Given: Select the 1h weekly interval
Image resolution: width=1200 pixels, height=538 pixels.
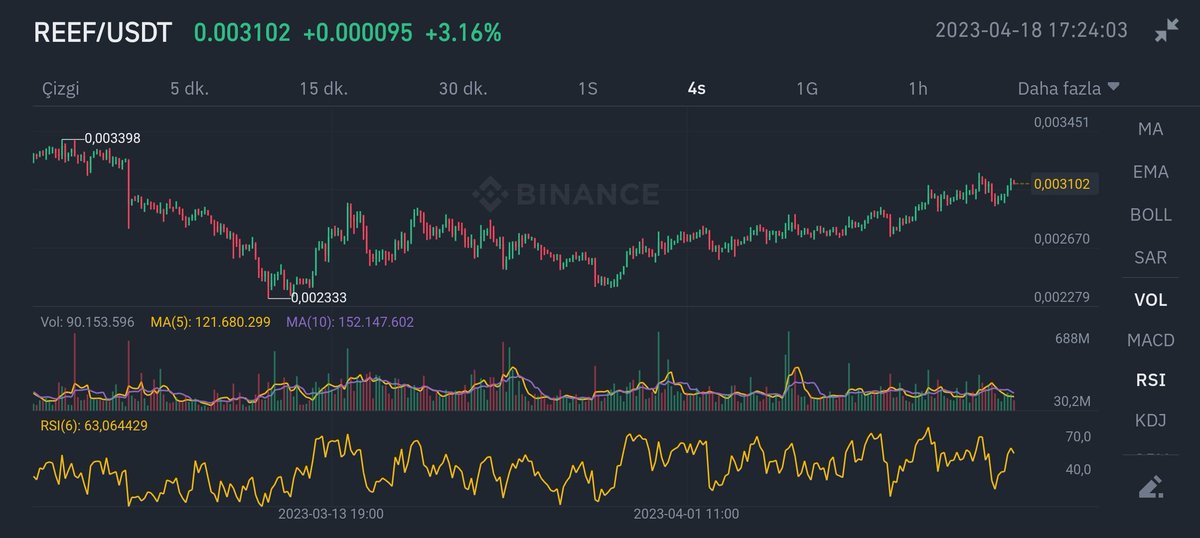Looking at the screenshot, I should pos(918,88).
